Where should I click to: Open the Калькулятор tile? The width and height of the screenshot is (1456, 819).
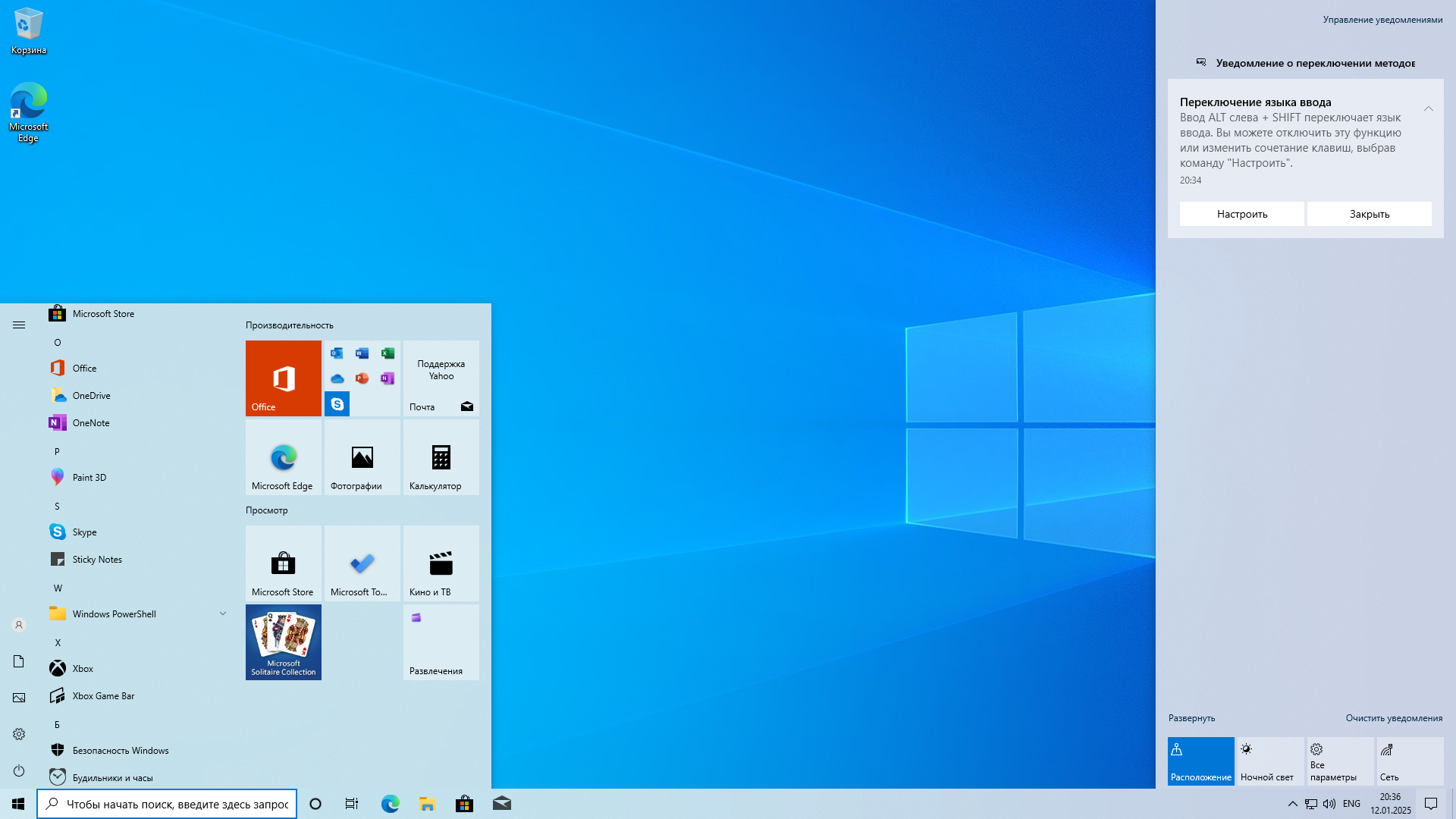coord(441,457)
